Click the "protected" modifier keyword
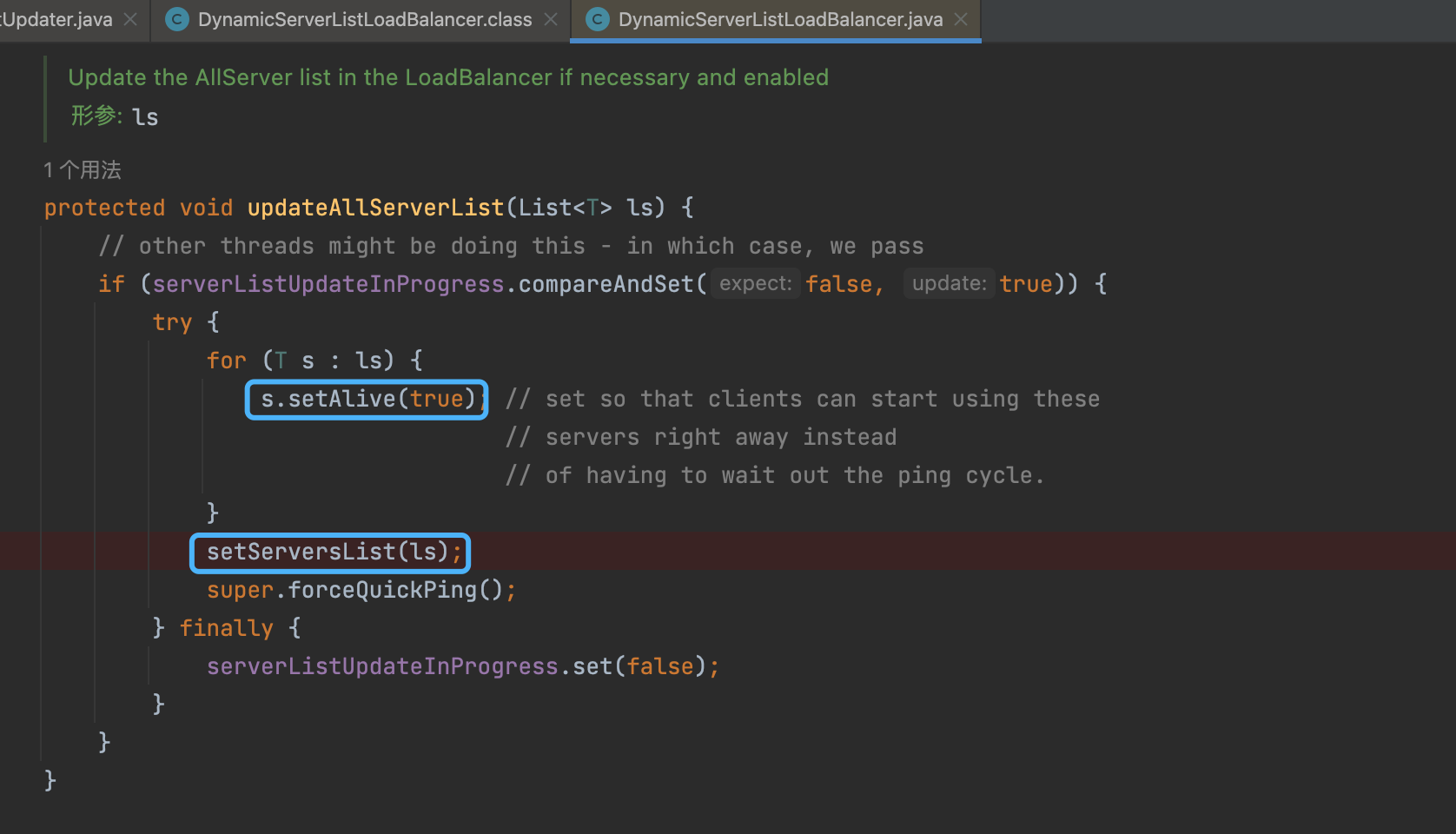Viewport: 1456px width, 834px height. click(x=104, y=208)
